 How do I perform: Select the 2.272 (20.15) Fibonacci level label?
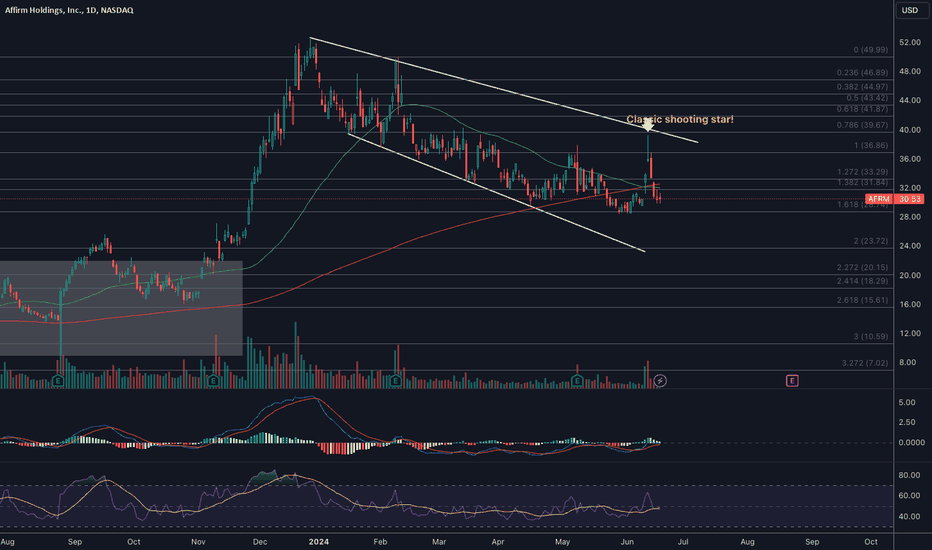[x=862, y=268]
